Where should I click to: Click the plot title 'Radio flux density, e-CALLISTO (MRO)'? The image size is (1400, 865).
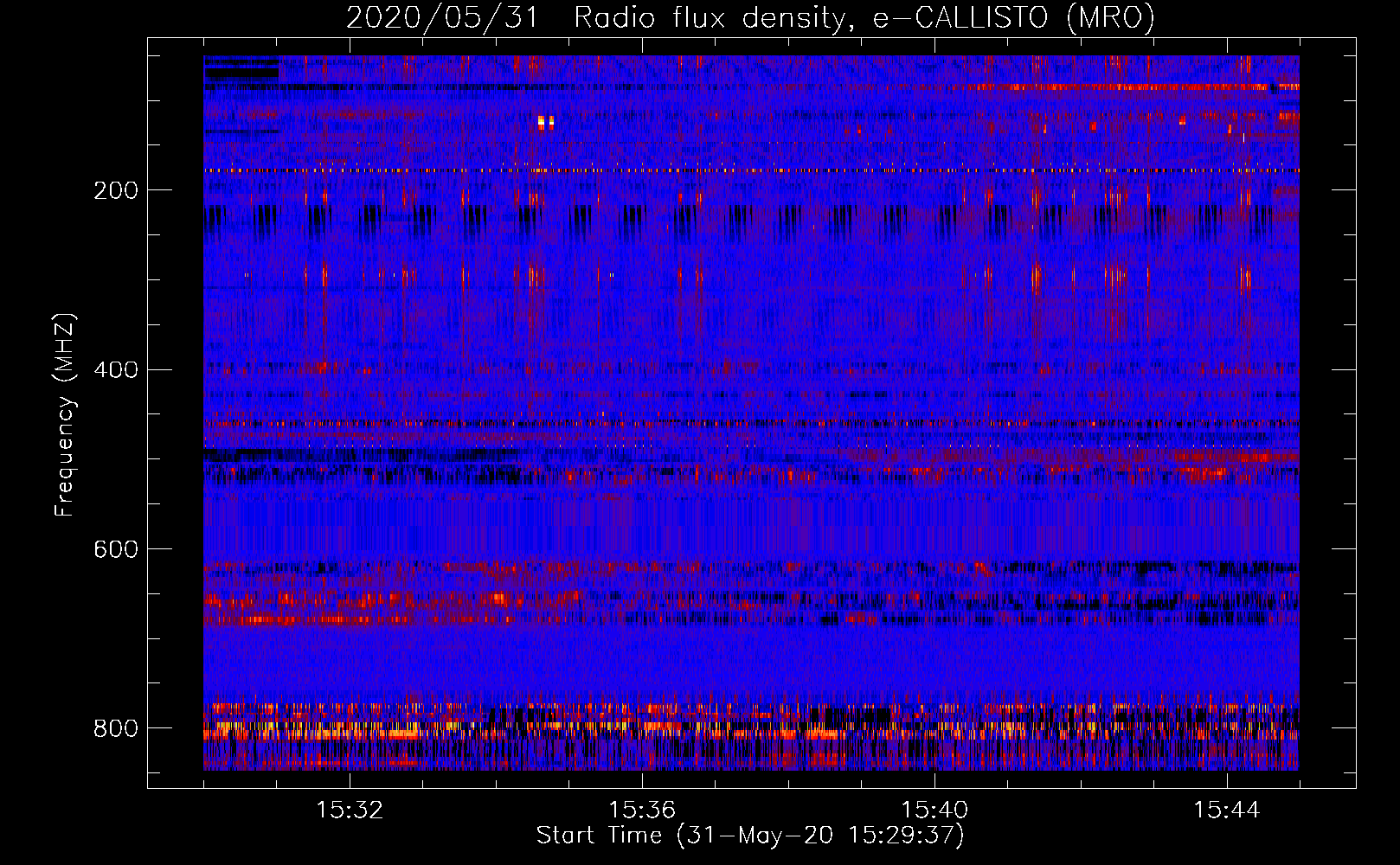pyautogui.click(x=864, y=18)
